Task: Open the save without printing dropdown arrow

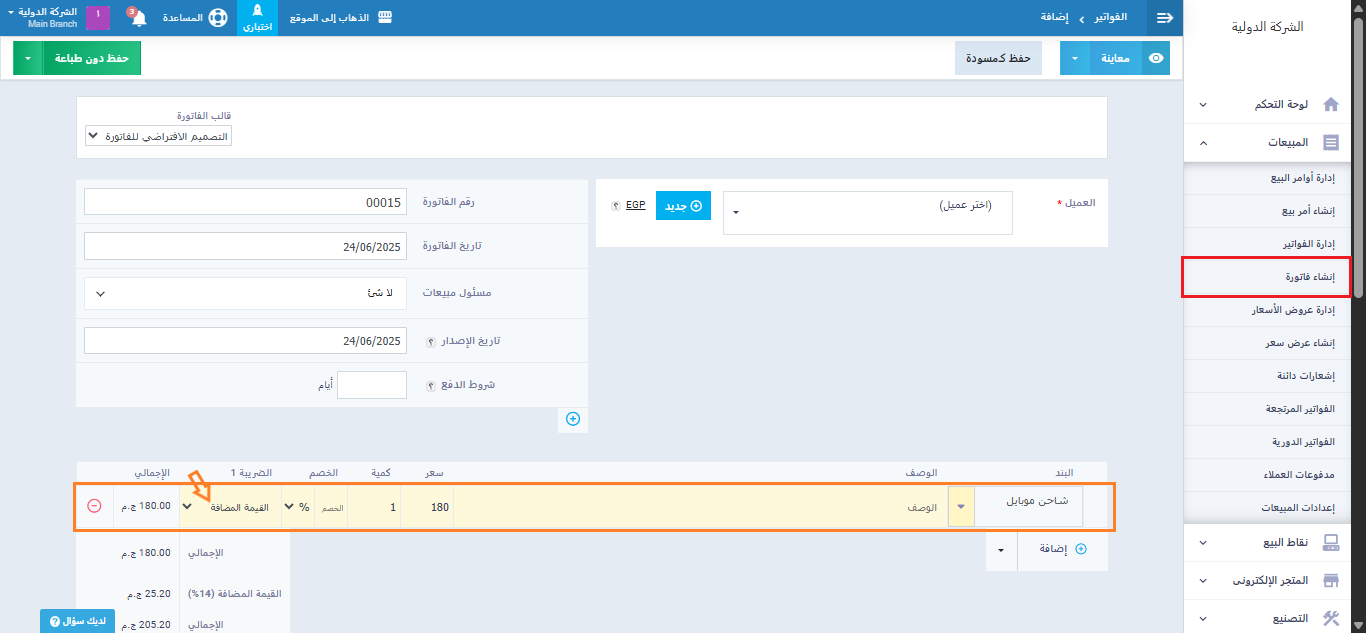Action: [28, 58]
